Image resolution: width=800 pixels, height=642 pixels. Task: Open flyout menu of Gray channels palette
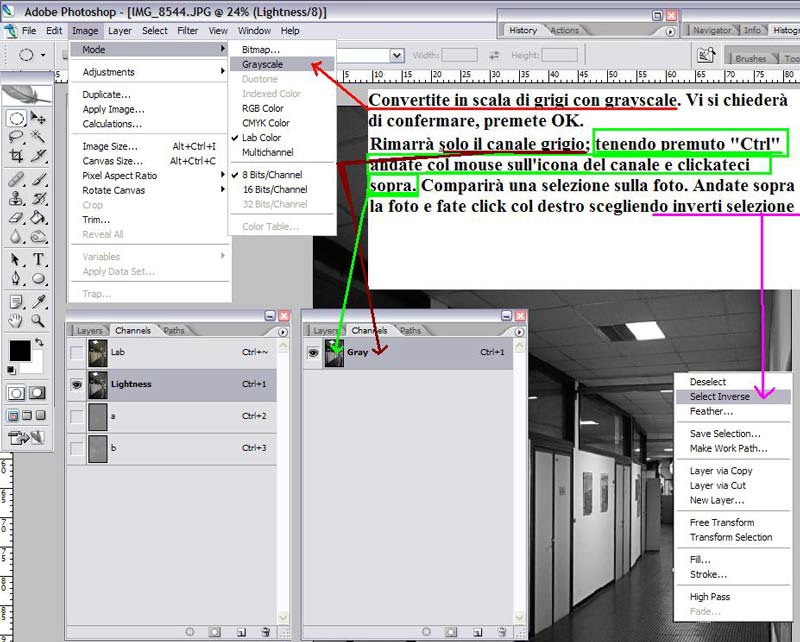coord(519,332)
